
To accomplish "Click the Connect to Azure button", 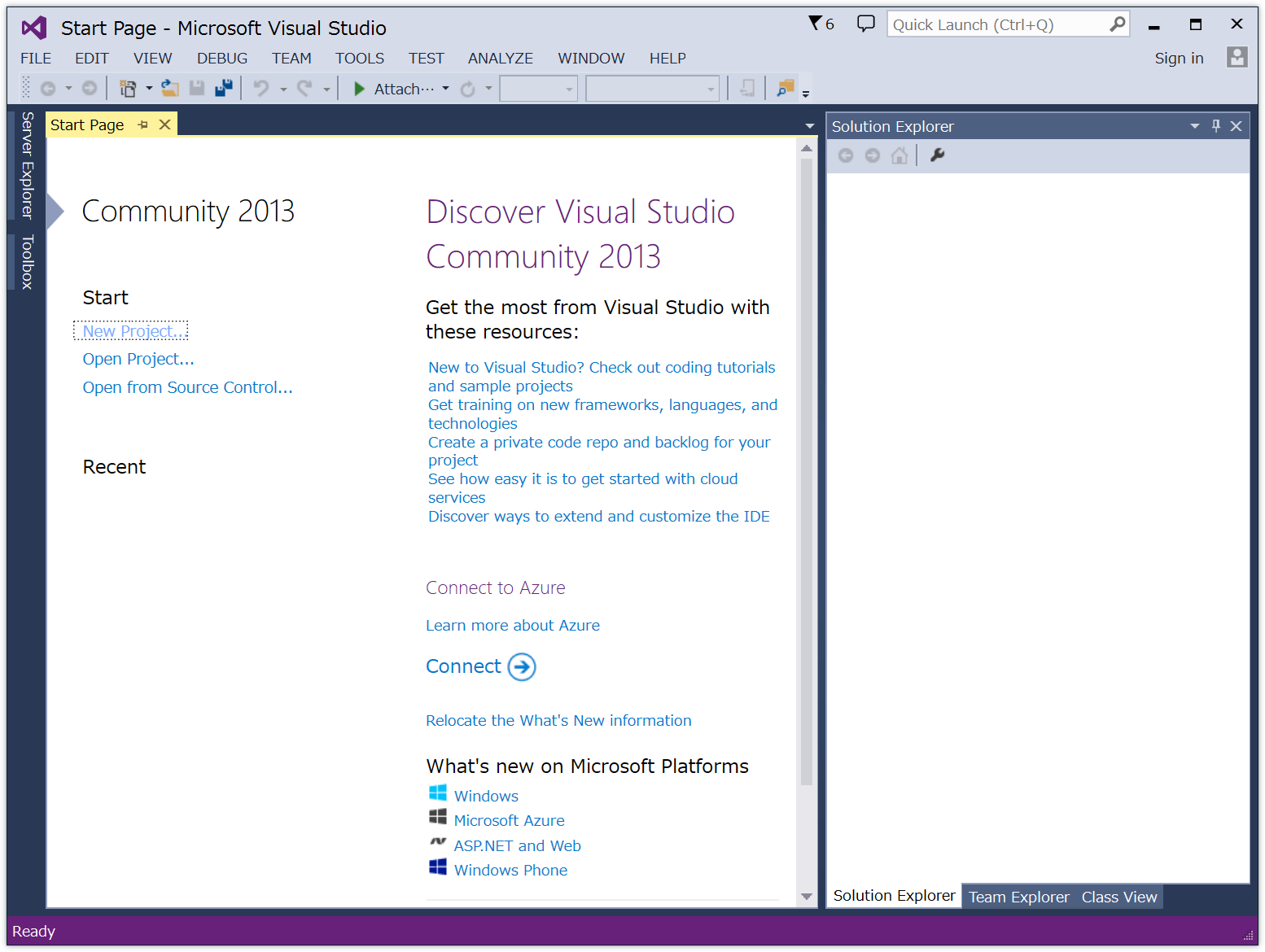I will 480,666.
